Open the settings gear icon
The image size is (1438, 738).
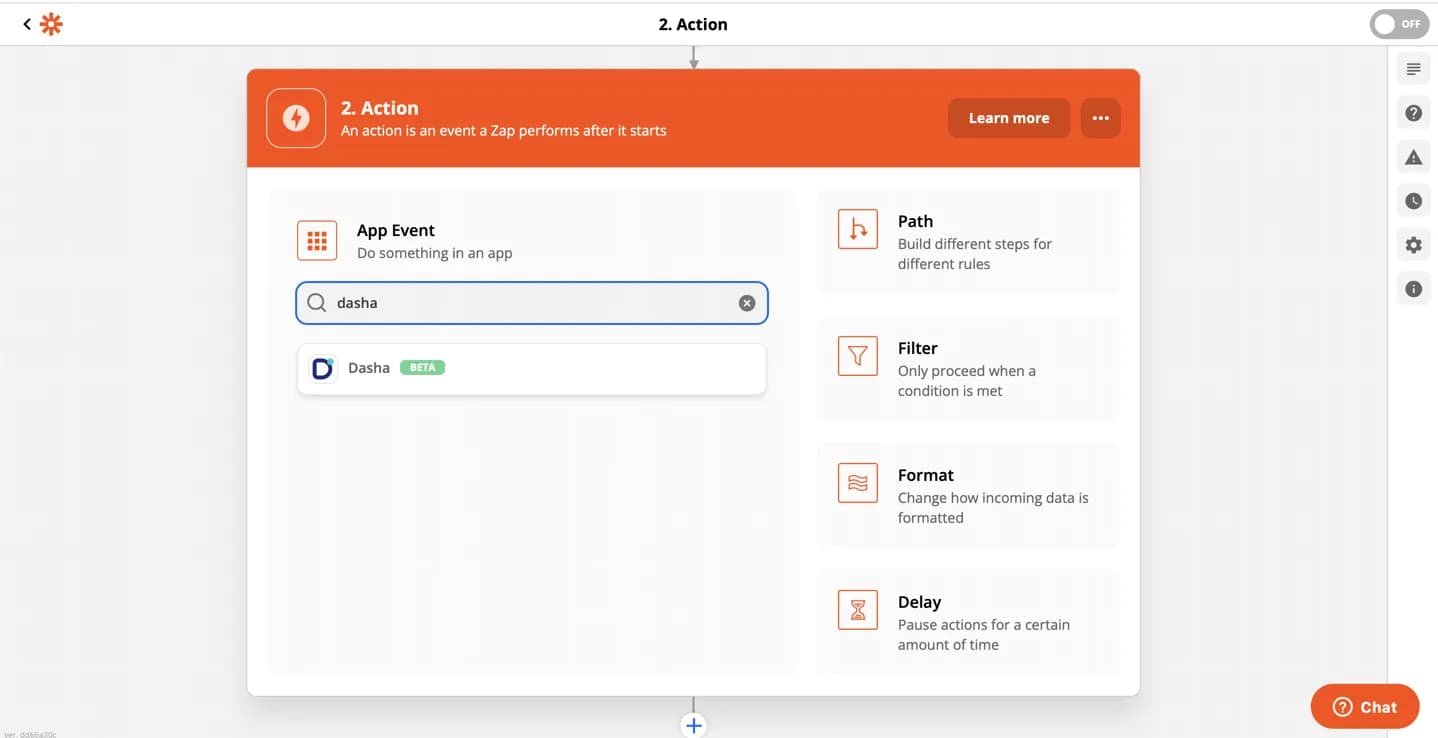[1413, 245]
